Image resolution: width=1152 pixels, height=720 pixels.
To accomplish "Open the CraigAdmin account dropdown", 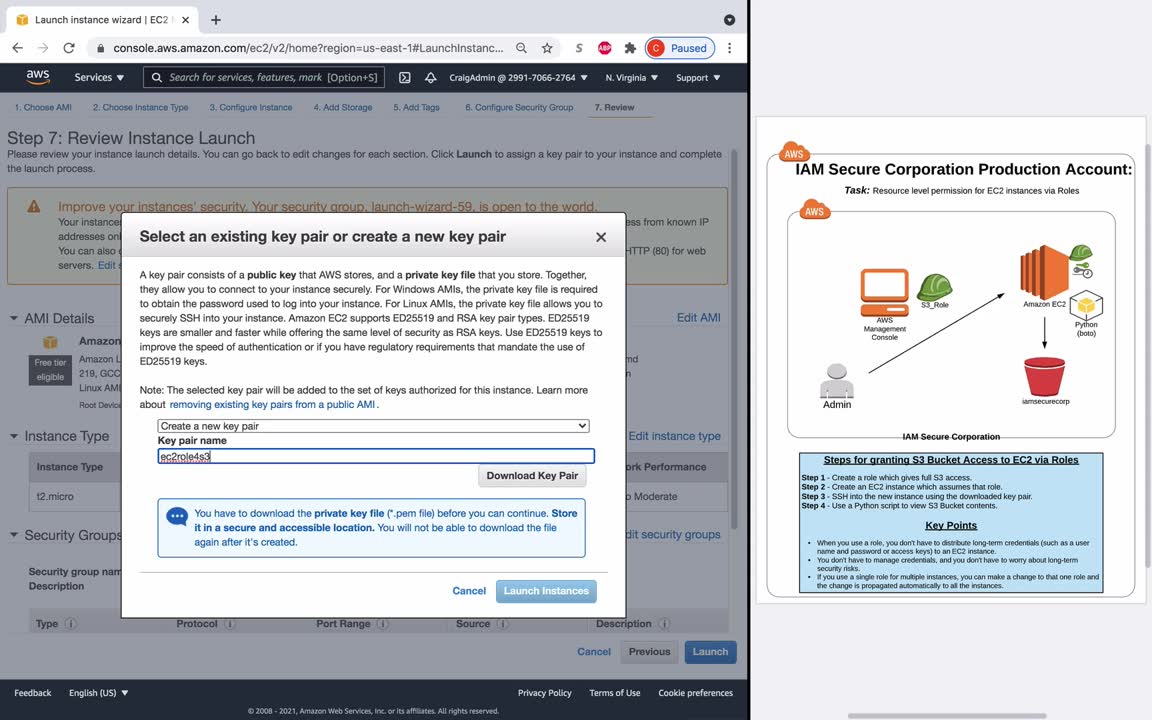I will 518,77.
